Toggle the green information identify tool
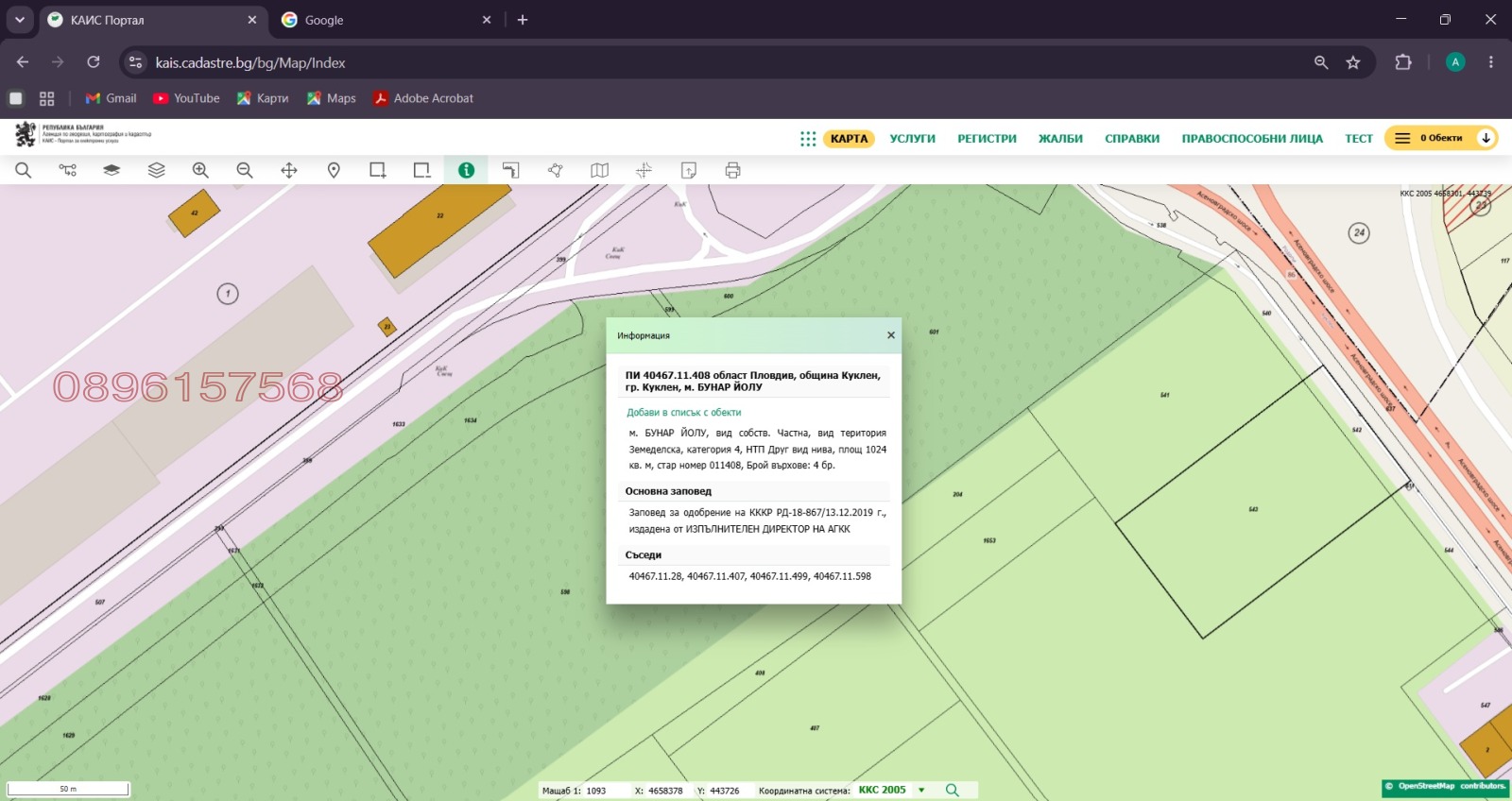Screen dimensions: 1512x801 pyautogui.click(x=466, y=170)
